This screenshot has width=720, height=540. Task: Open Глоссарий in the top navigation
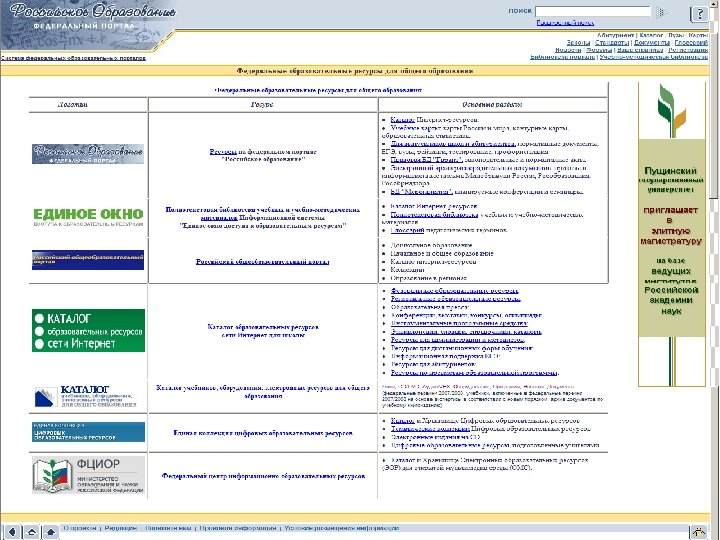[x=691, y=43]
